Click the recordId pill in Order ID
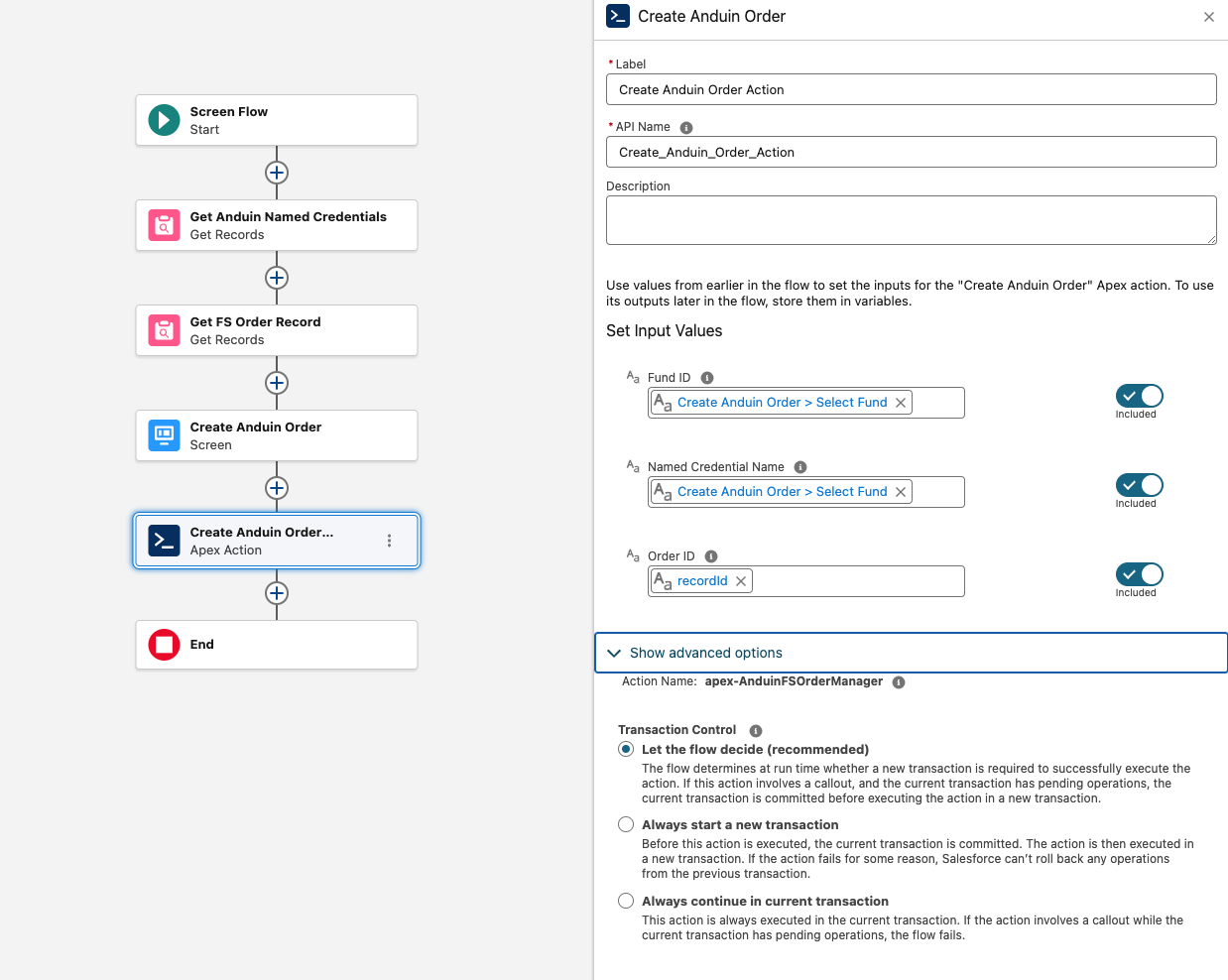 [701, 581]
